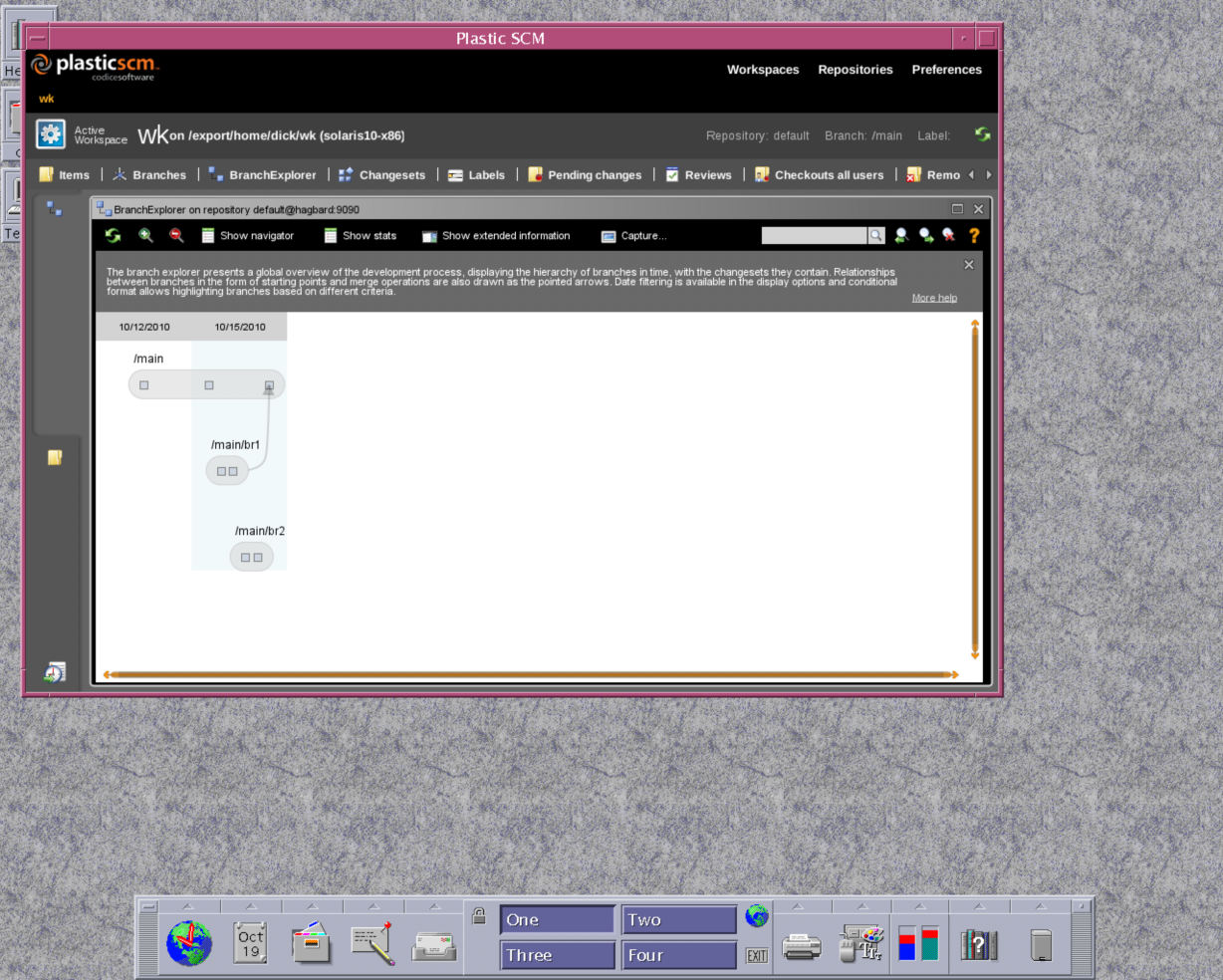
Task: Open the Capture... screenshot tool
Action: [x=633, y=236]
